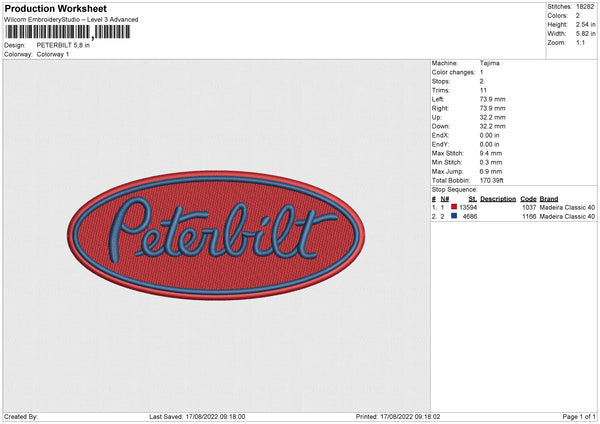Click the Stitches value 18282

[585, 7]
